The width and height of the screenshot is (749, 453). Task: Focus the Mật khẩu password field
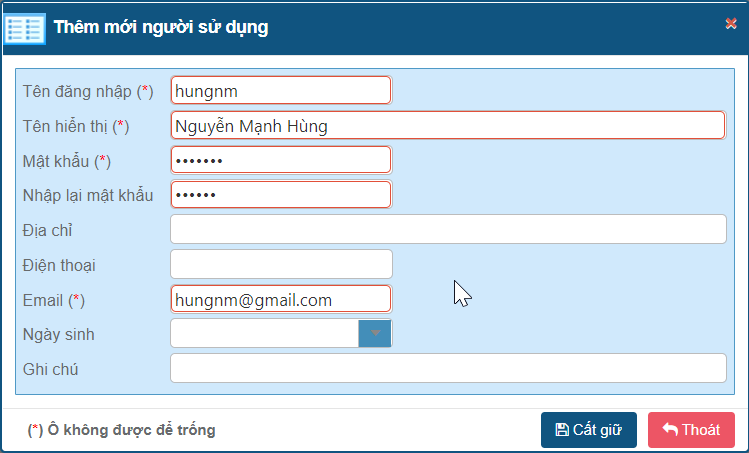tap(280, 160)
